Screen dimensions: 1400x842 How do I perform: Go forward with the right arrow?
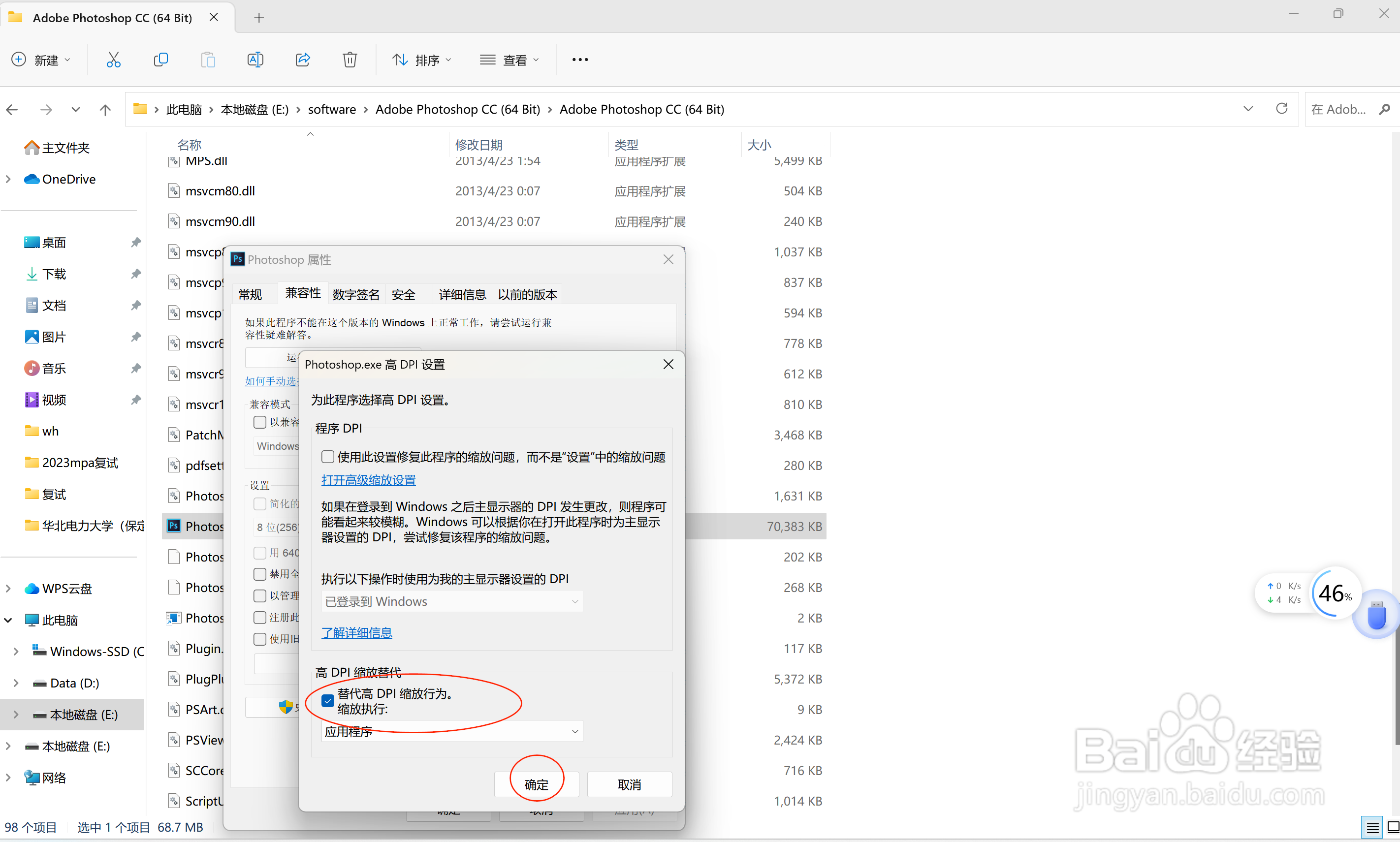pos(46,110)
